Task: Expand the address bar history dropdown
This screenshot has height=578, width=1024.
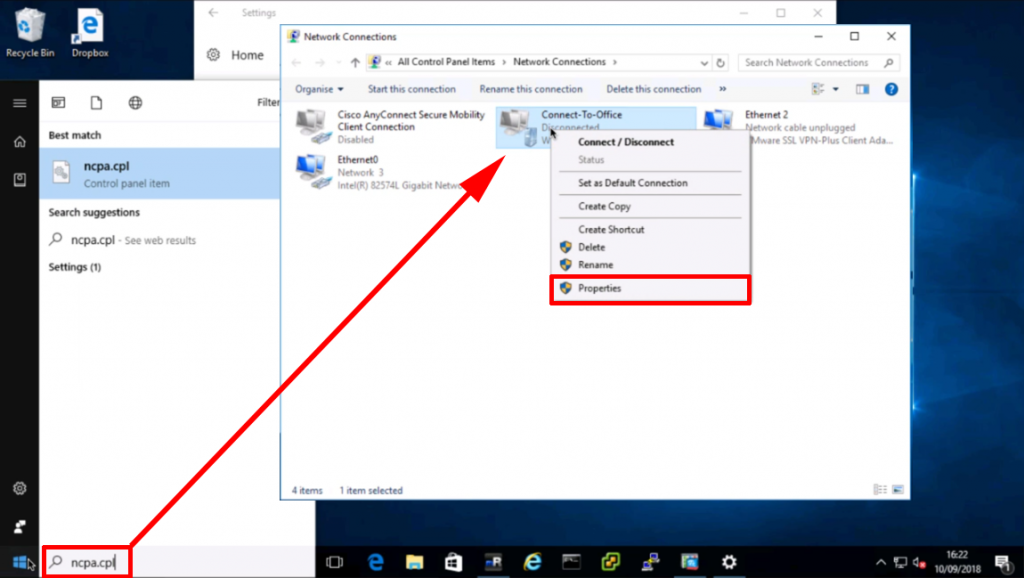Action: point(704,62)
